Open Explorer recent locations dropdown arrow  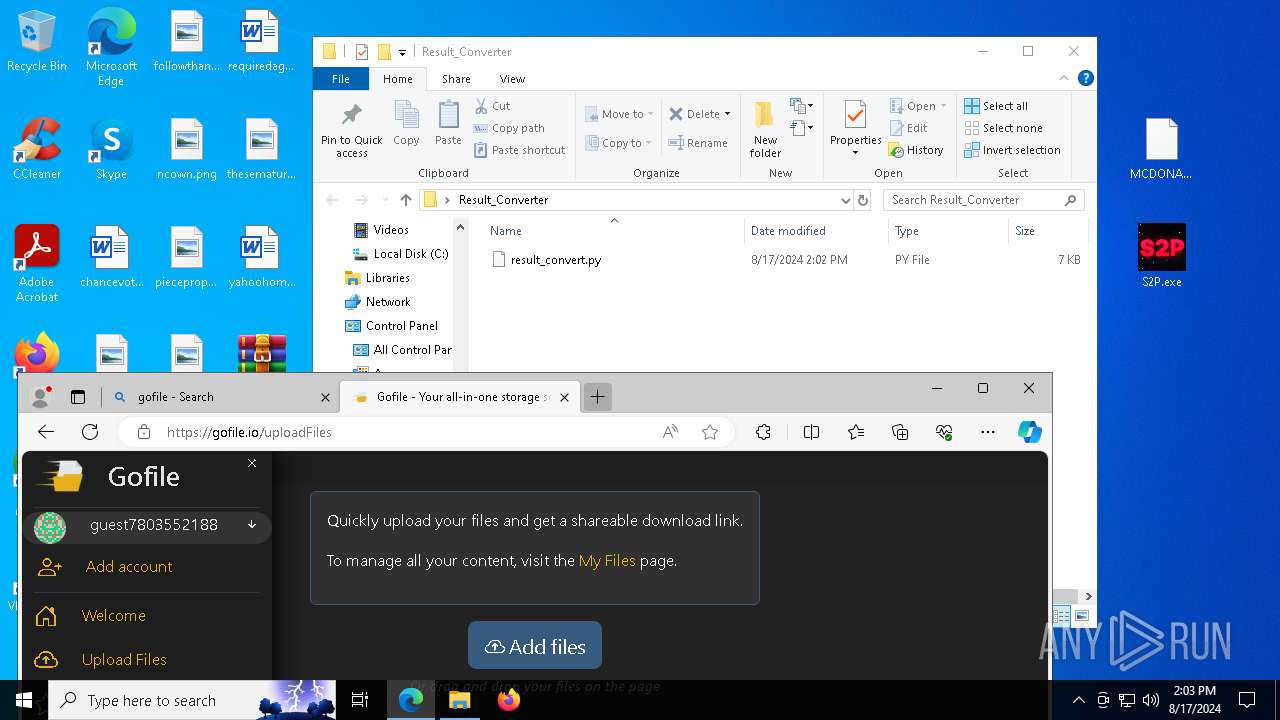384,200
